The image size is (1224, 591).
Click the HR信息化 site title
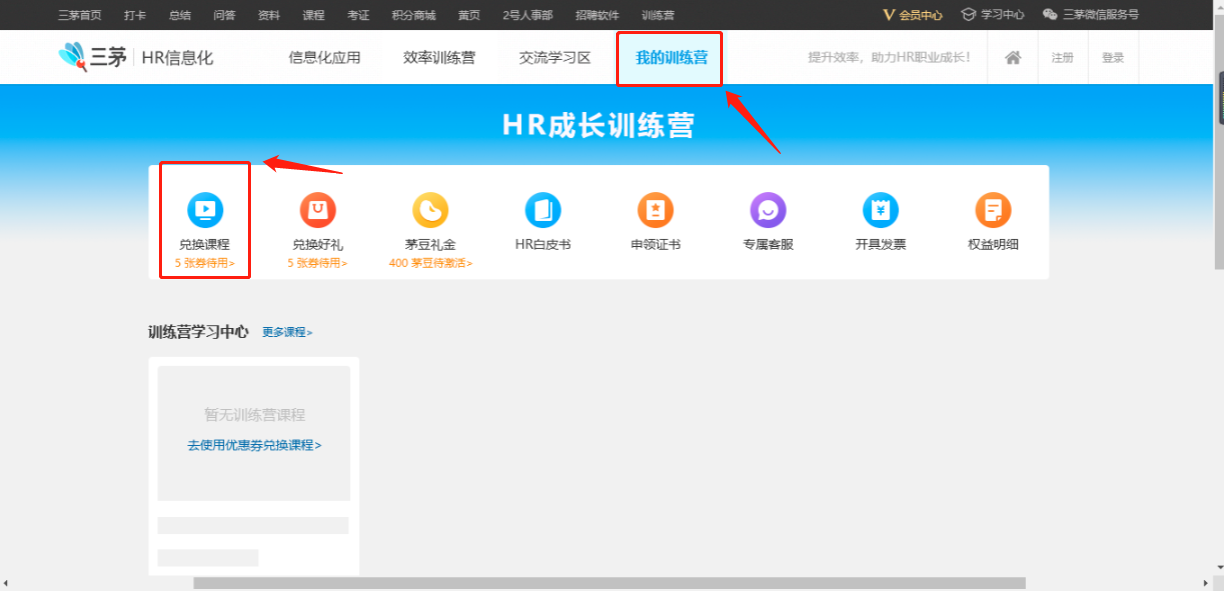pos(178,58)
